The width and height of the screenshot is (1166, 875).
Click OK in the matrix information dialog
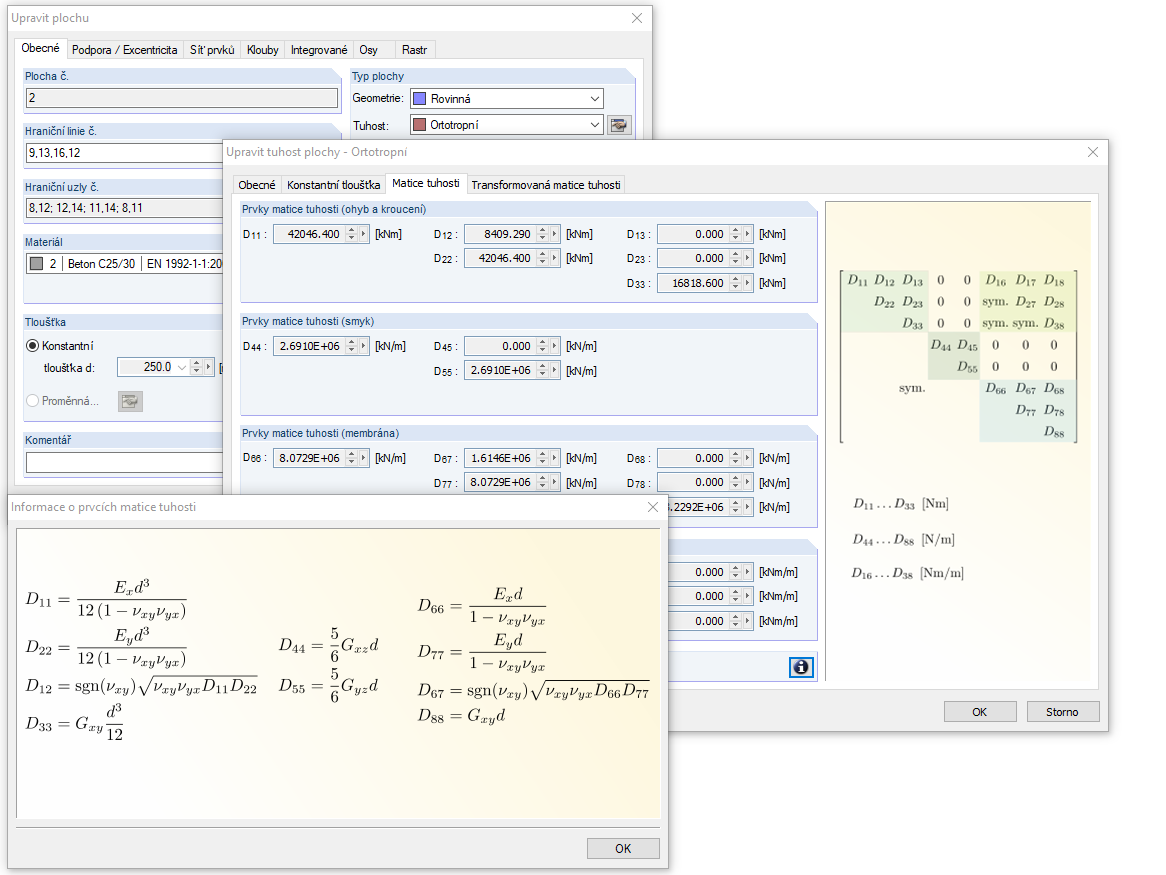click(x=623, y=848)
